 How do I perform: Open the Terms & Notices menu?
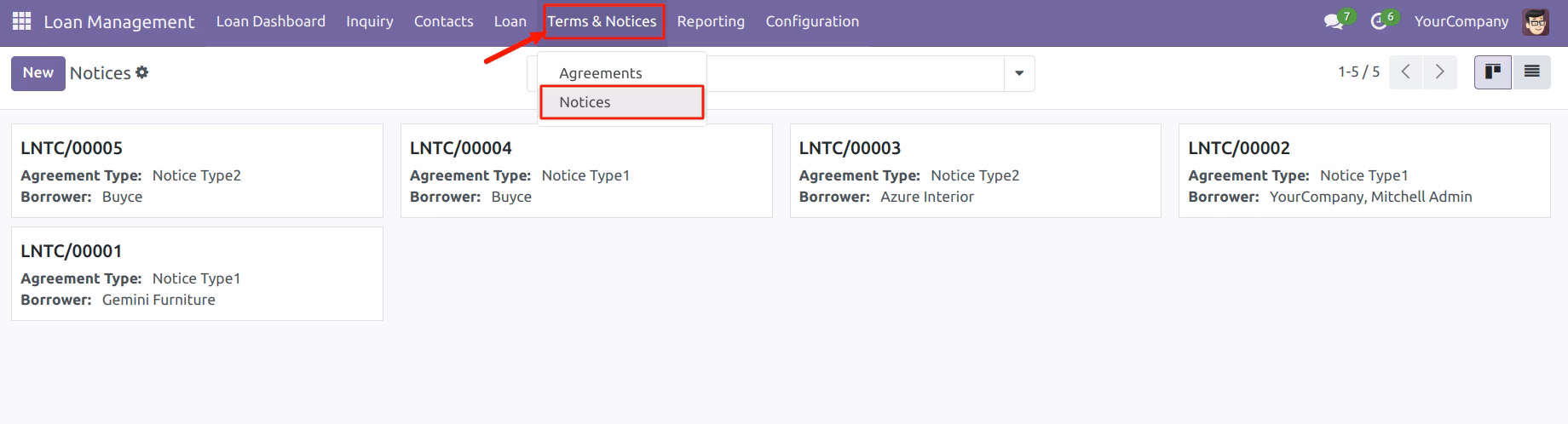(602, 22)
